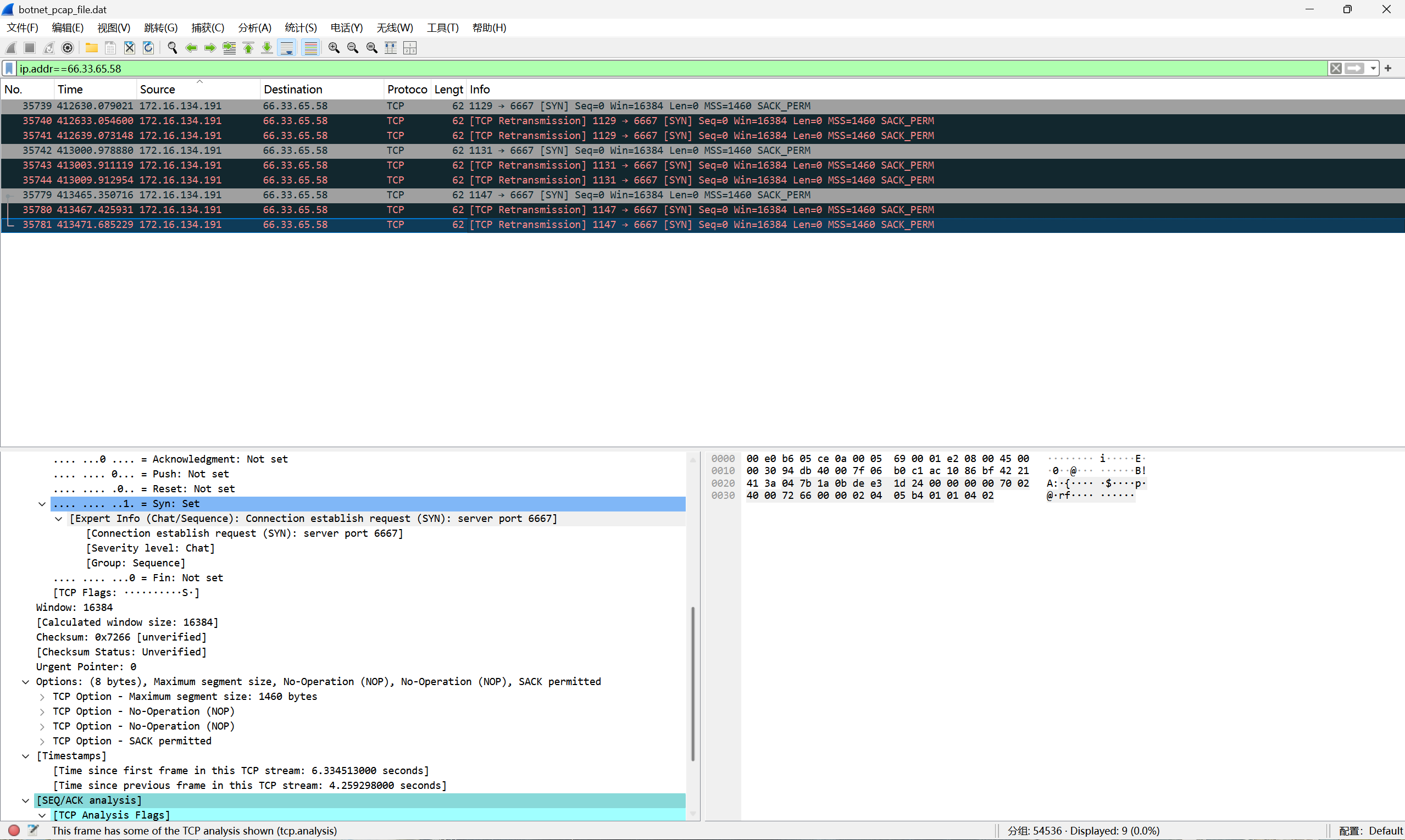Screen dimensions: 1405x840
Task: Click packet details vertical scrollbar thumb
Action: pos(693,683)
